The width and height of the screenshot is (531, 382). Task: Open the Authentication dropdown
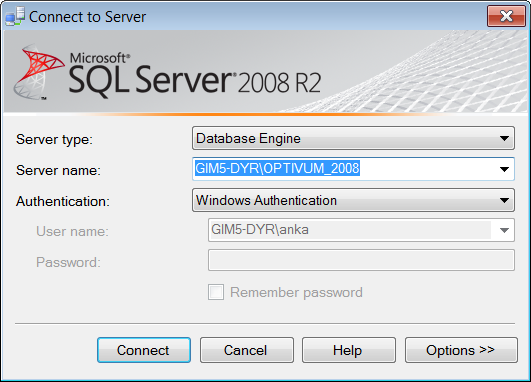point(353,200)
